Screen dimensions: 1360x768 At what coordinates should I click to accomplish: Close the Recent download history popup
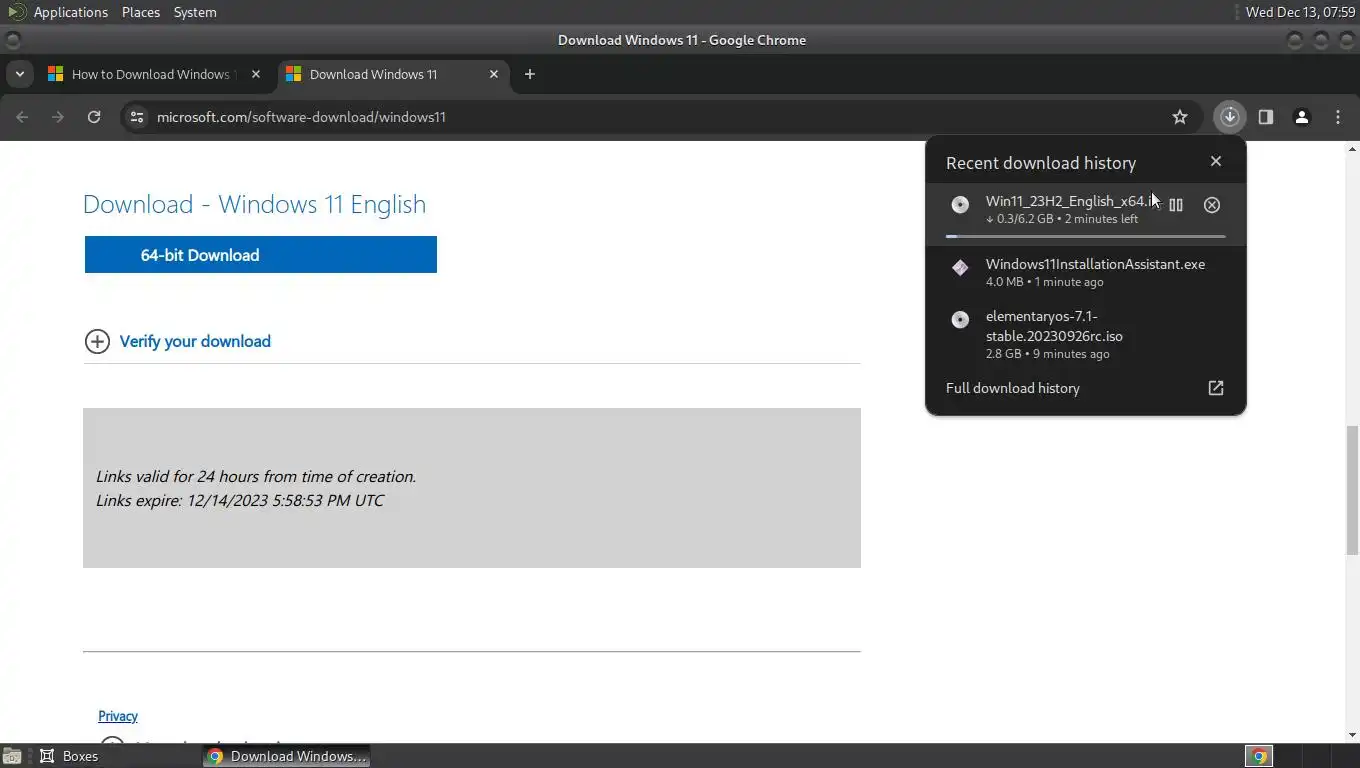click(1216, 161)
